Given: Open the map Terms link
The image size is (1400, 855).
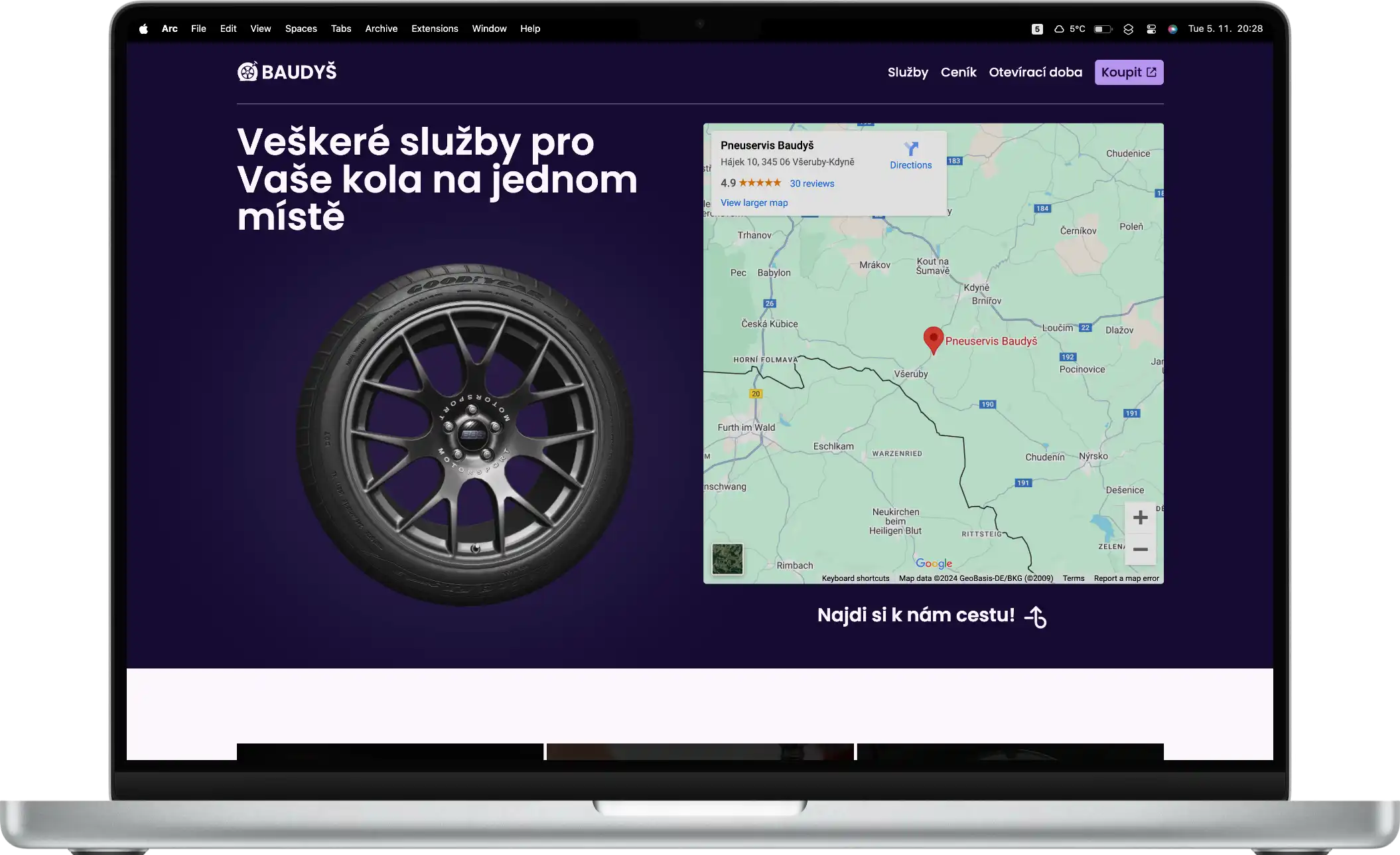Looking at the screenshot, I should 1073,578.
